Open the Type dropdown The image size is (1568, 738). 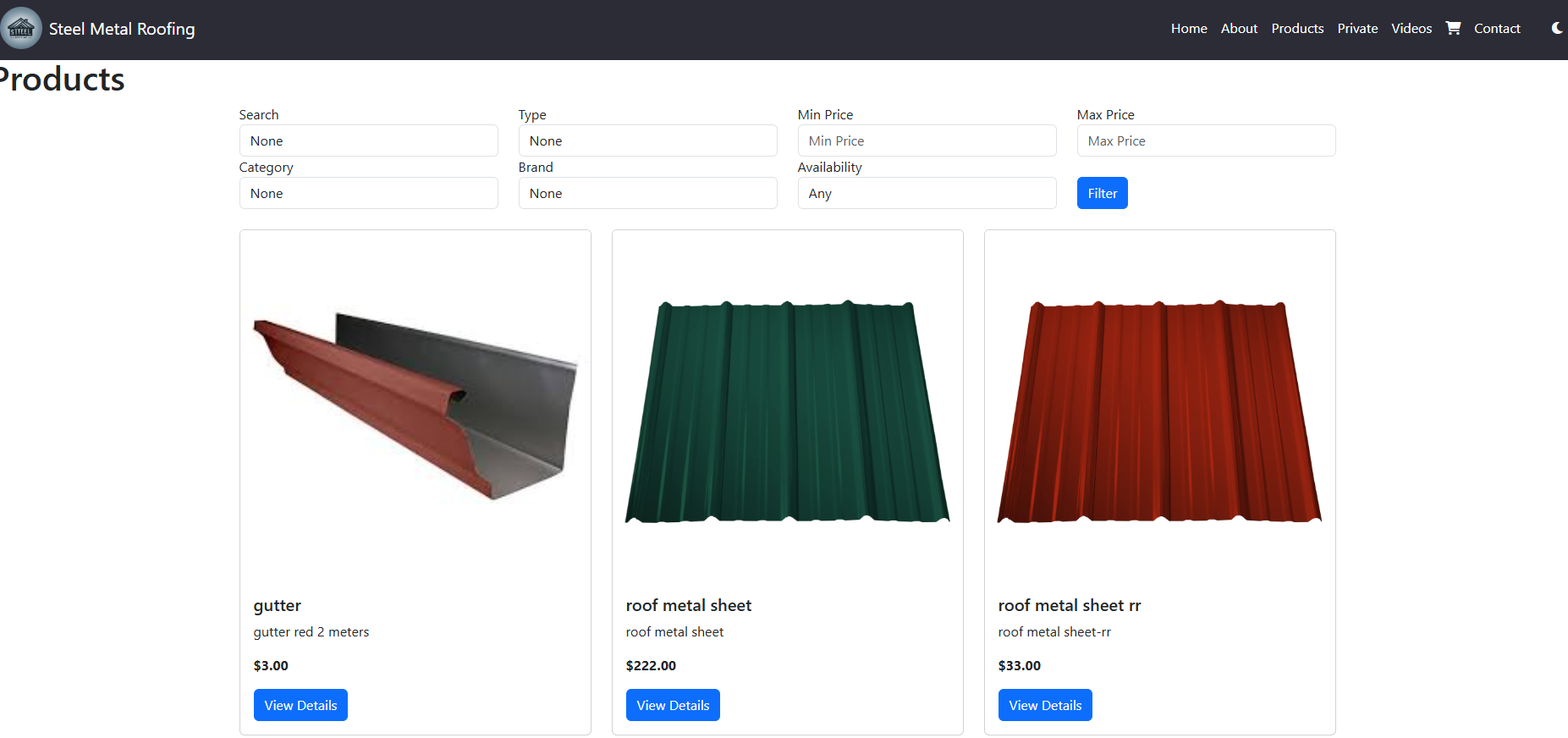point(648,140)
